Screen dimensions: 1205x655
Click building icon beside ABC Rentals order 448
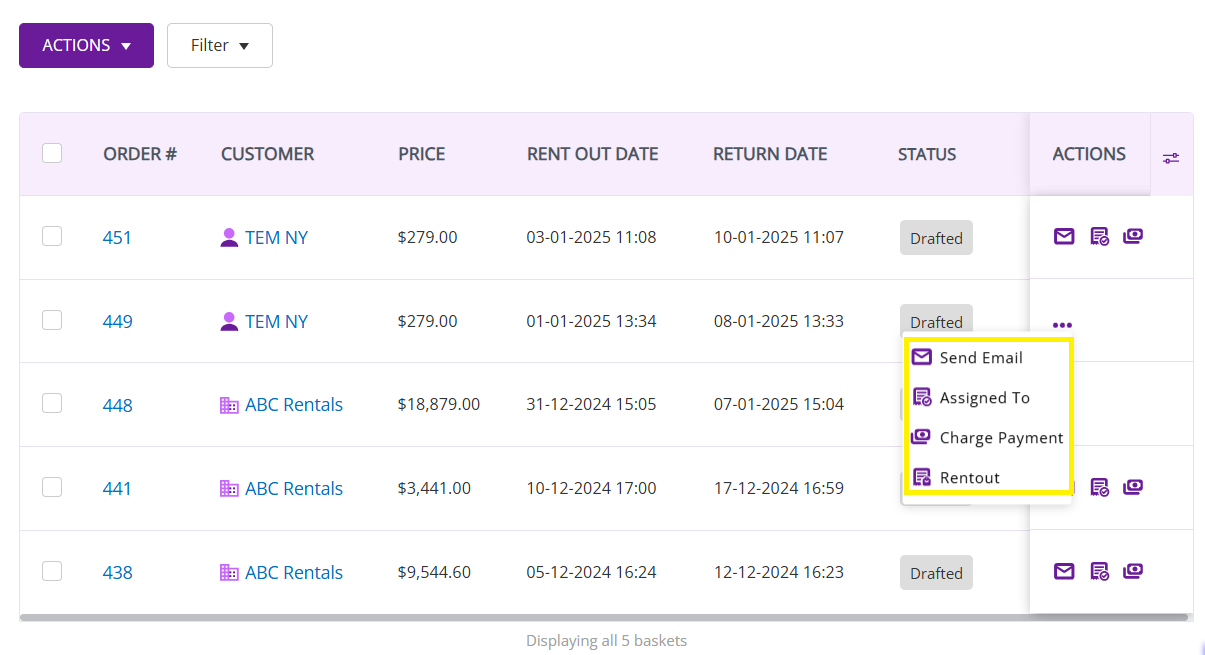coord(229,405)
